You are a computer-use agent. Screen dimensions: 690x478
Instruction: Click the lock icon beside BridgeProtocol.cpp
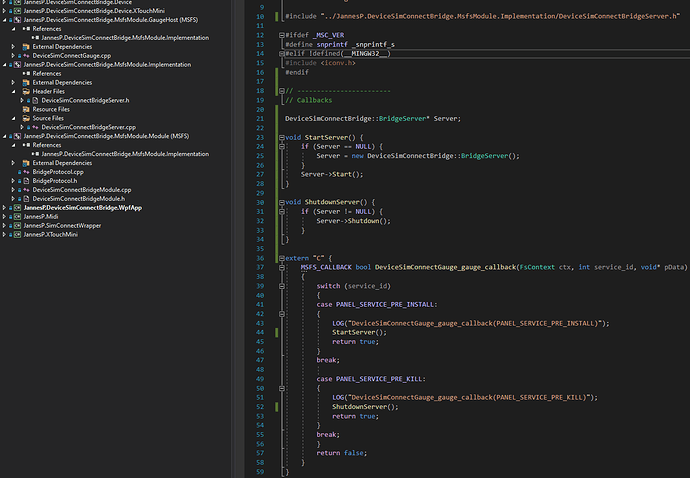pyautogui.click(x=19, y=172)
